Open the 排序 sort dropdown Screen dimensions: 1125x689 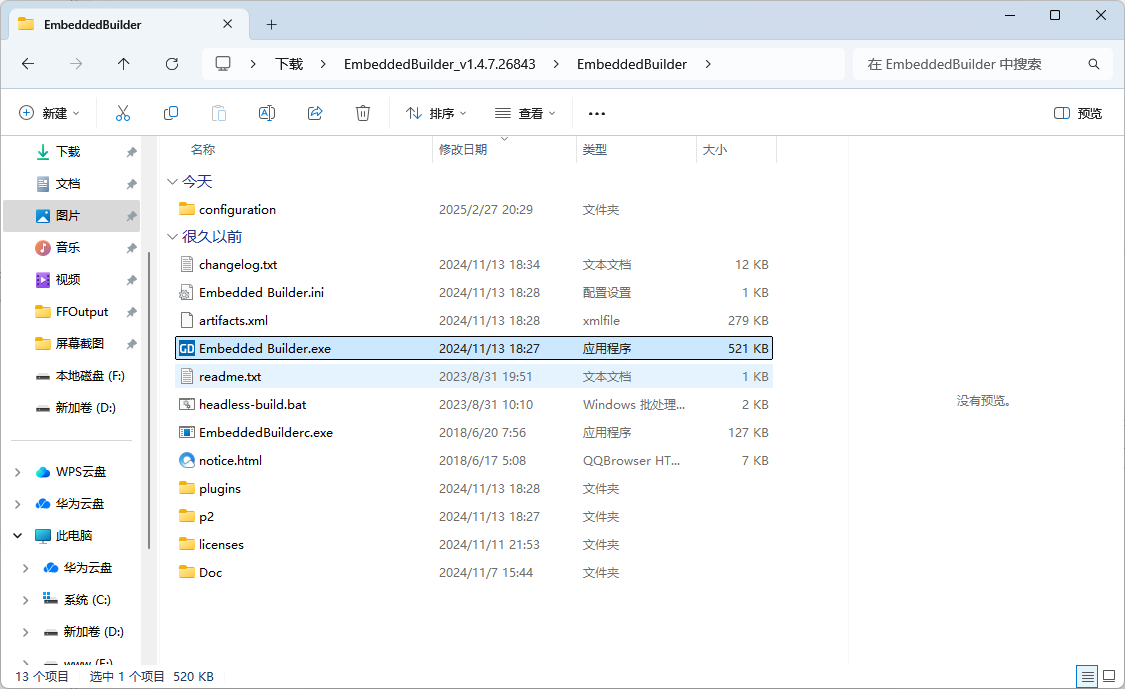tap(436, 113)
